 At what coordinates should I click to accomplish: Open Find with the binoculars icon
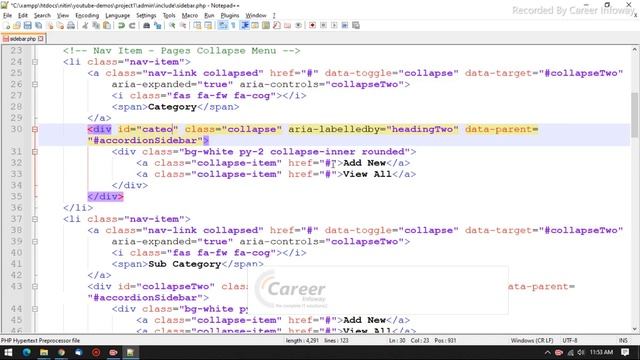[x=147, y=25]
